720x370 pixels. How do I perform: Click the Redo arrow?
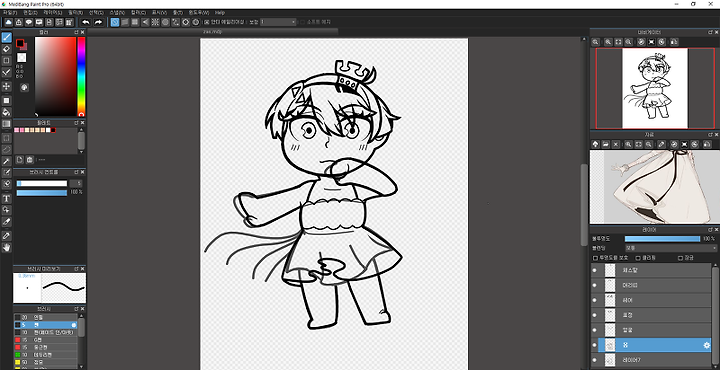click(x=98, y=22)
